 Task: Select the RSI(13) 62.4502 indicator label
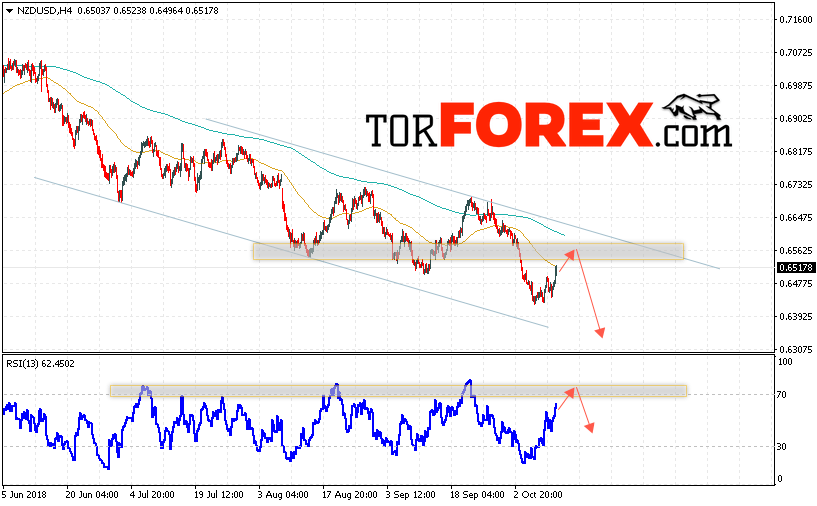(x=40, y=364)
